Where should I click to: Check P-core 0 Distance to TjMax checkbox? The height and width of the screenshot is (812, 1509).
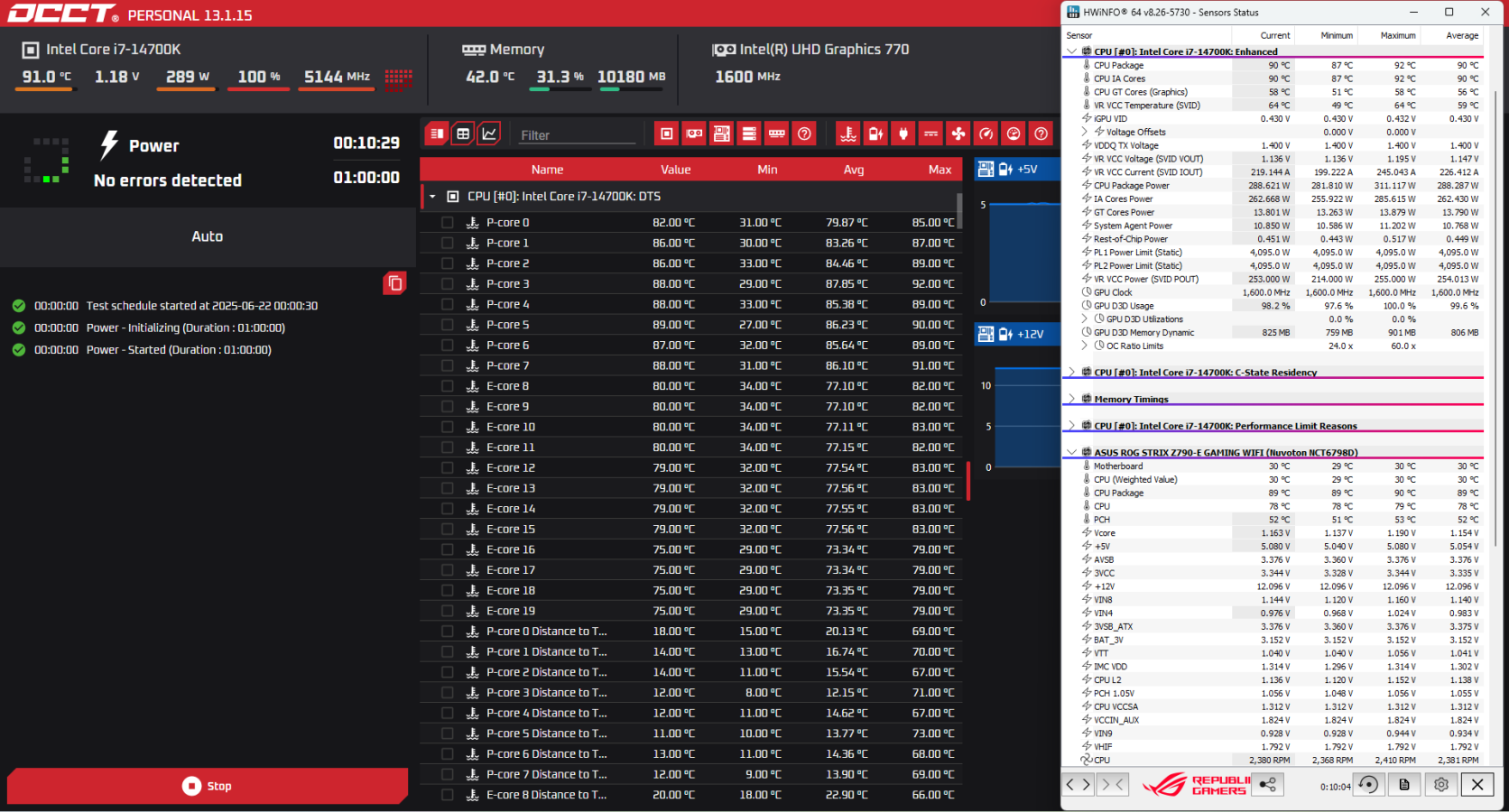tap(447, 632)
